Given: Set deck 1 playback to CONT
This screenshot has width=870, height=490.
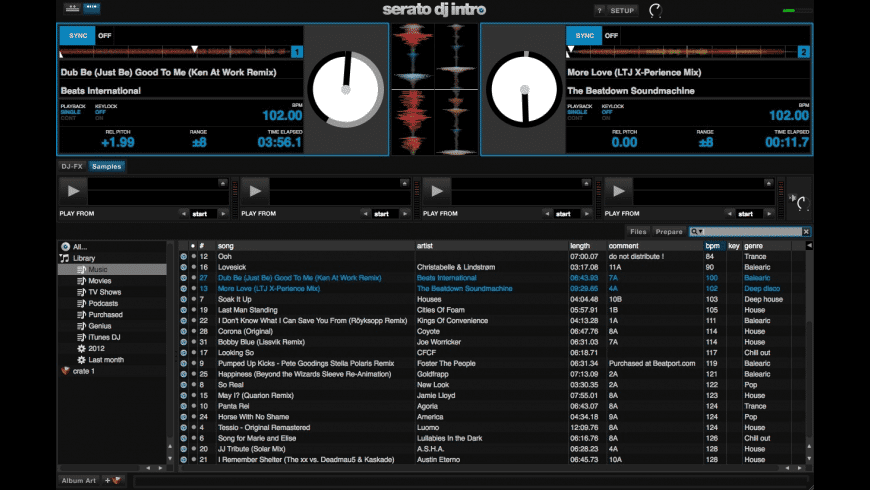Looking at the screenshot, I should click(68, 118).
